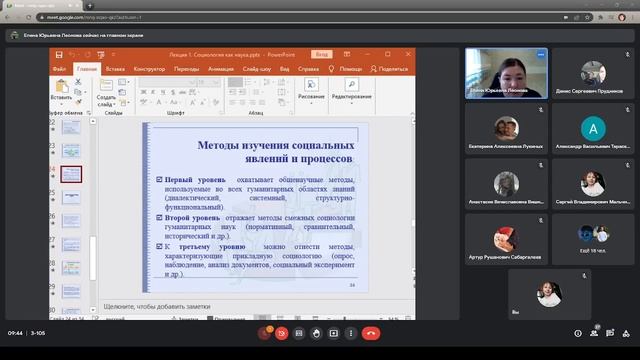The height and width of the screenshot is (360, 640).
Task: Click notes field Щелкните, чтобы добавить заметки
Action: click(x=157, y=306)
